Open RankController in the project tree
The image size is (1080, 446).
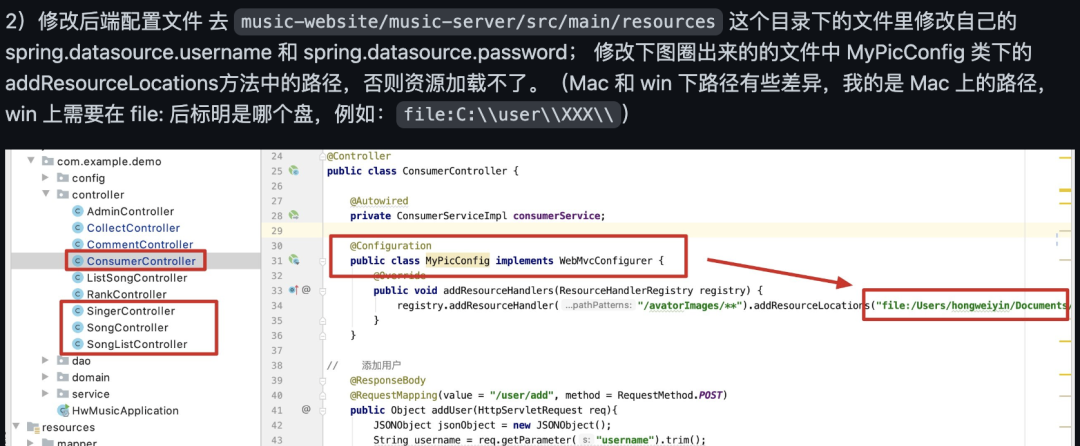pyautogui.click(x=127, y=295)
